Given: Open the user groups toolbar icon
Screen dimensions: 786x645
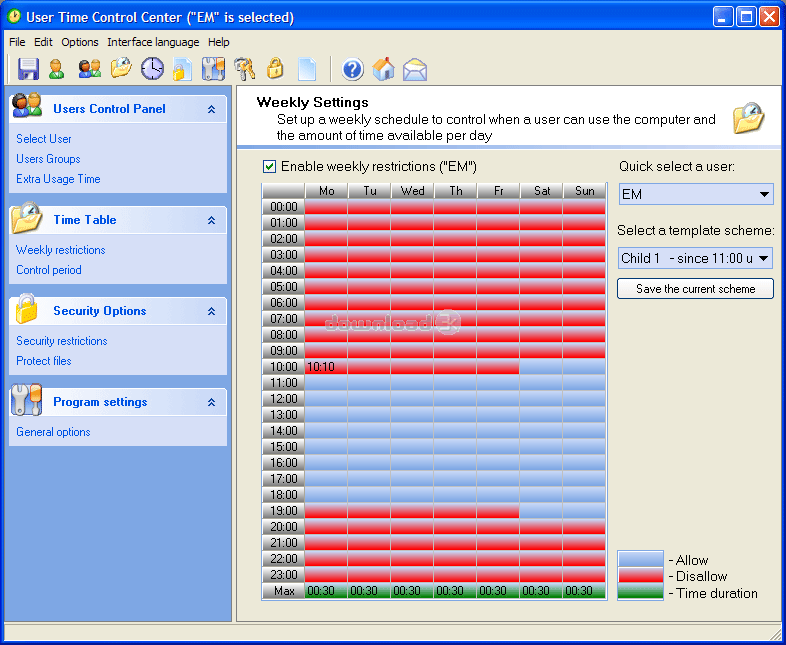Looking at the screenshot, I should [x=90, y=69].
